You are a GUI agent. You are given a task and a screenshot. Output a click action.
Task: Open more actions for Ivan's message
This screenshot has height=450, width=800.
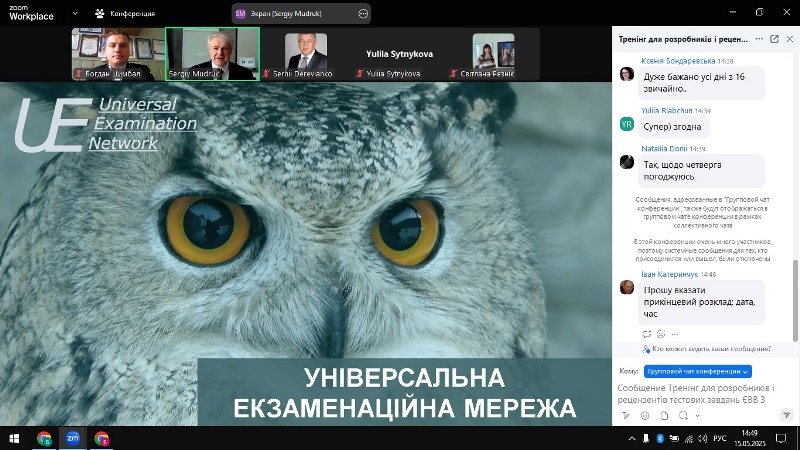pyautogui.click(x=676, y=333)
